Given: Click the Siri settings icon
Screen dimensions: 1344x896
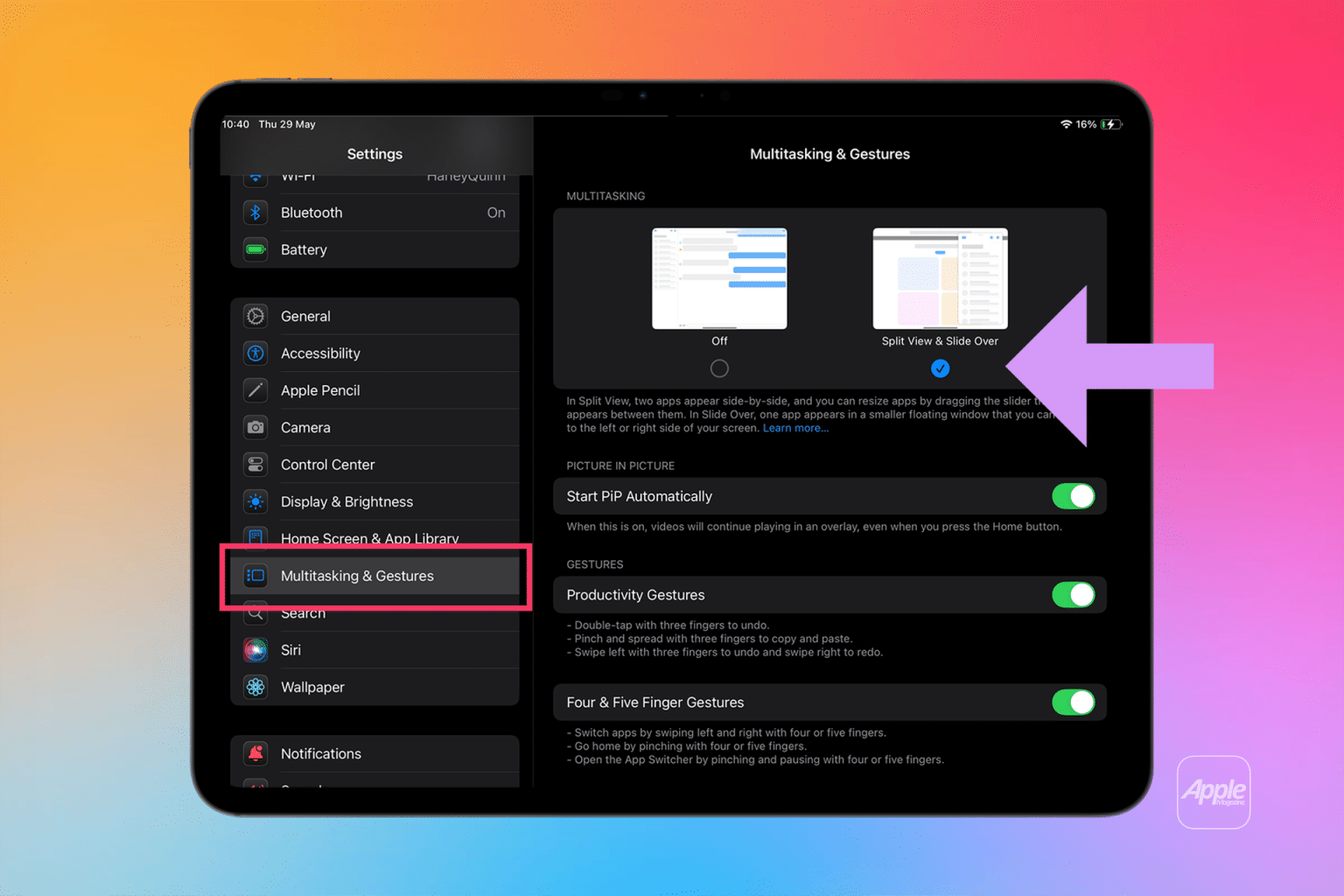Looking at the screenshot, I should click(x=255, y=650).
